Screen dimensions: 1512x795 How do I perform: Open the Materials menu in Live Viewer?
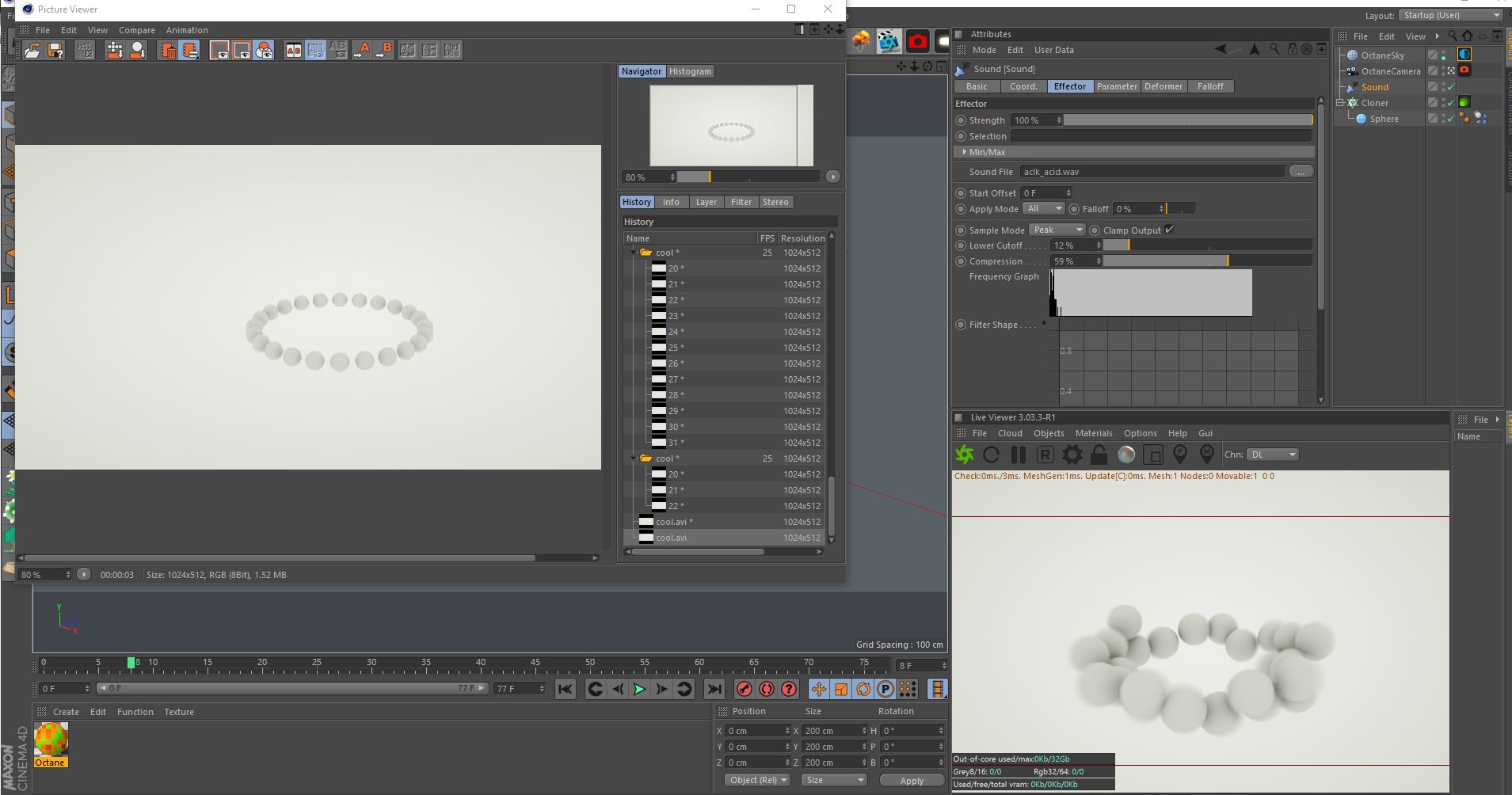1094,433
